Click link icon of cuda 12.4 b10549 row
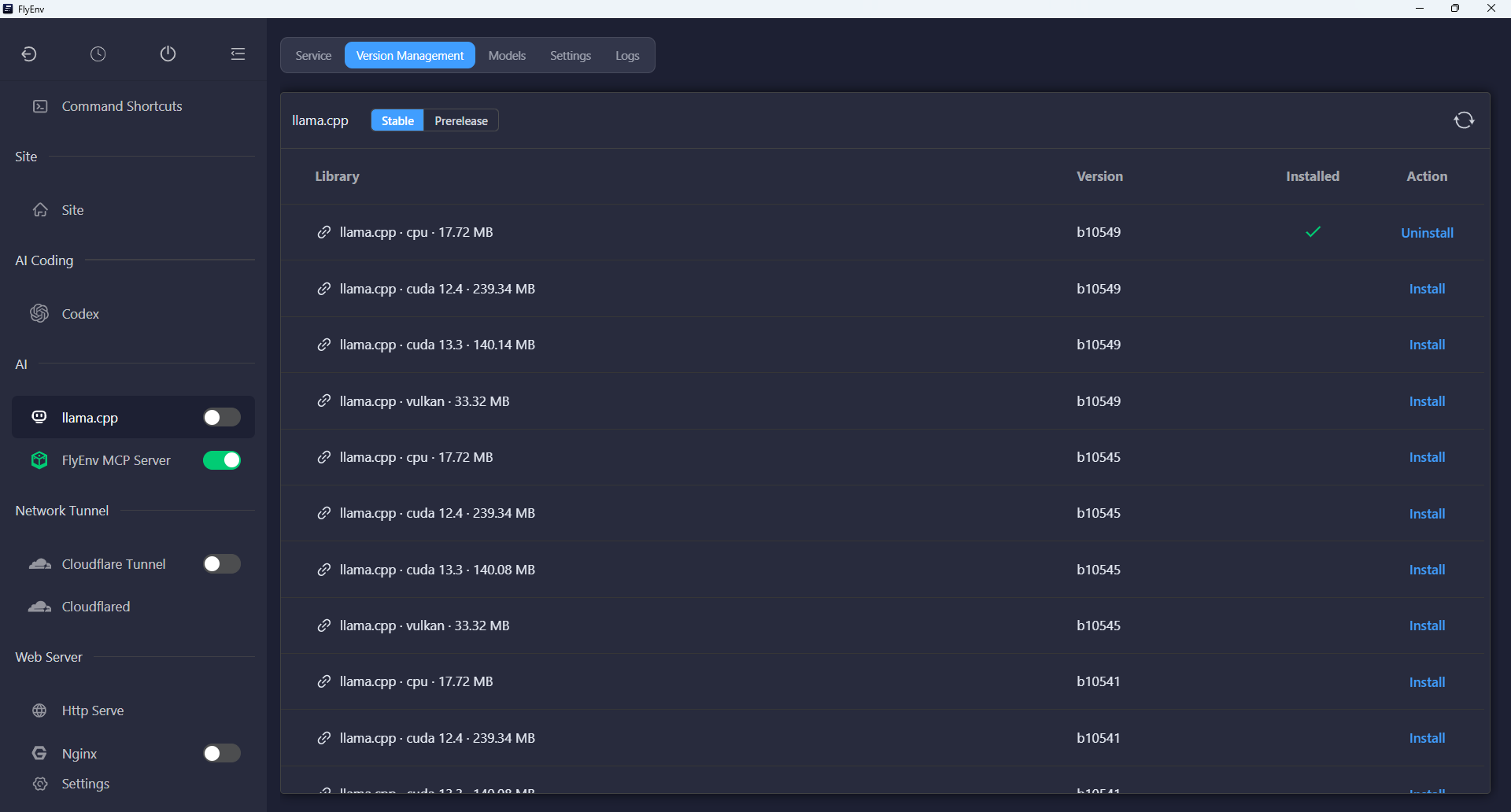Image resolution: width=1511 pixels, height=812 pixels. [x=324, y=289]
